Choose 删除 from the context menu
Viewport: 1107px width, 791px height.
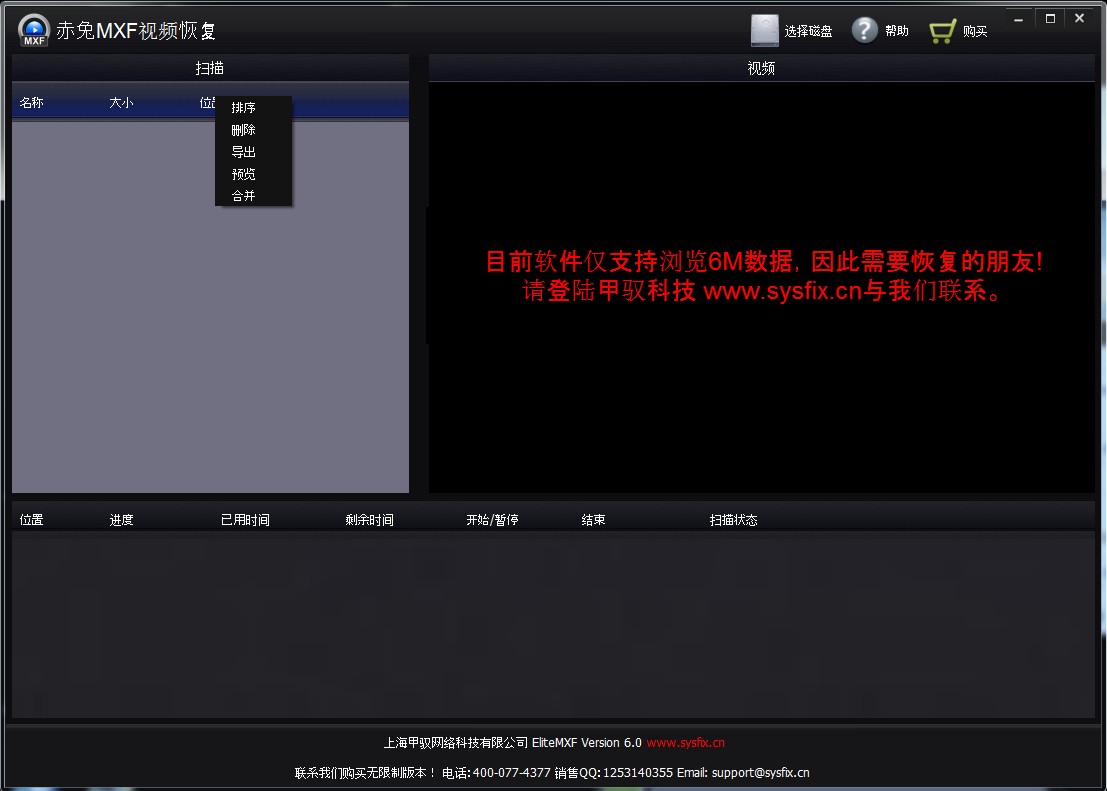point(244,130)
